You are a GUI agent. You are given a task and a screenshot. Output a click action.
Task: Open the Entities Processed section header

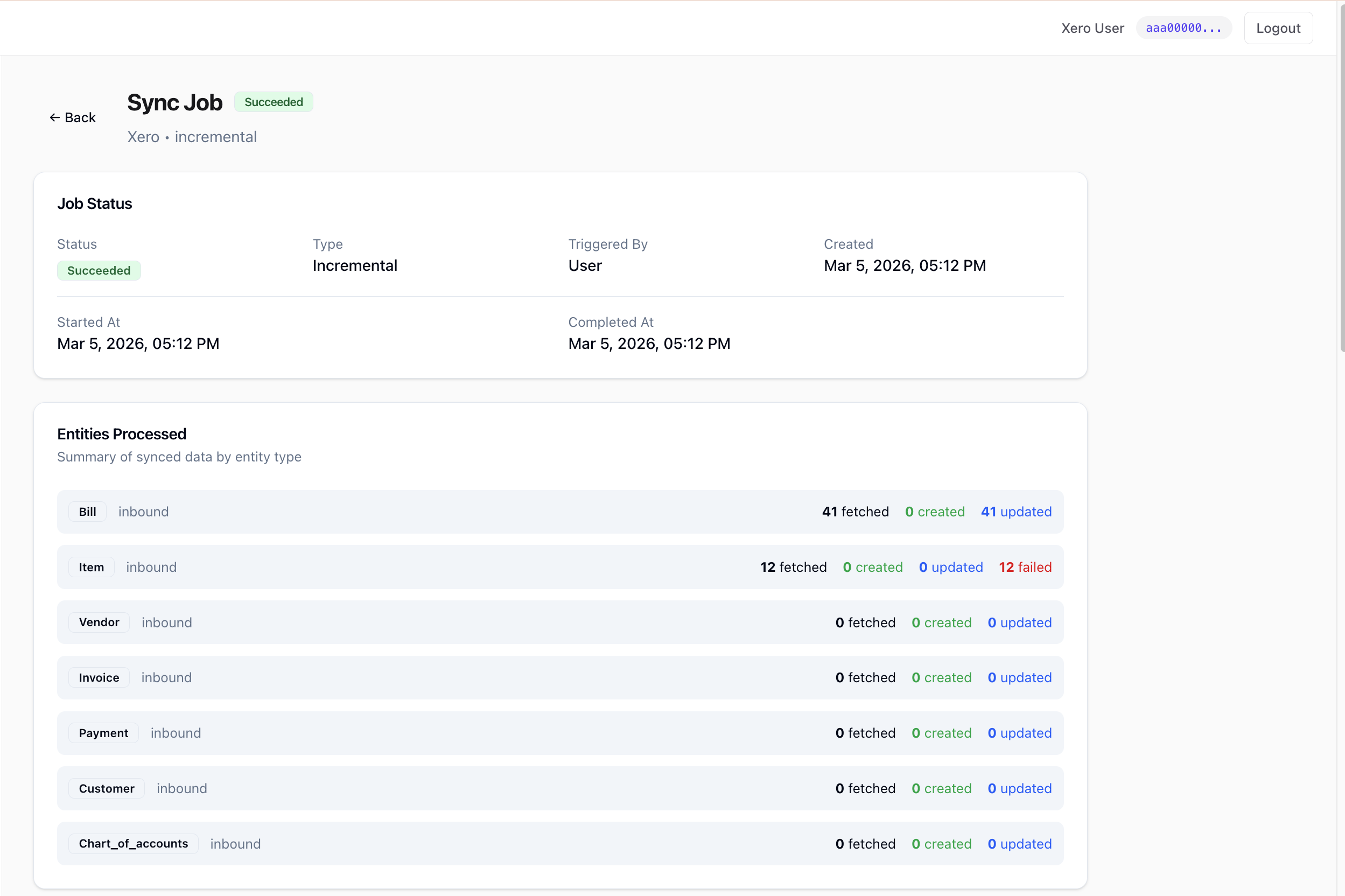(122, 433)
